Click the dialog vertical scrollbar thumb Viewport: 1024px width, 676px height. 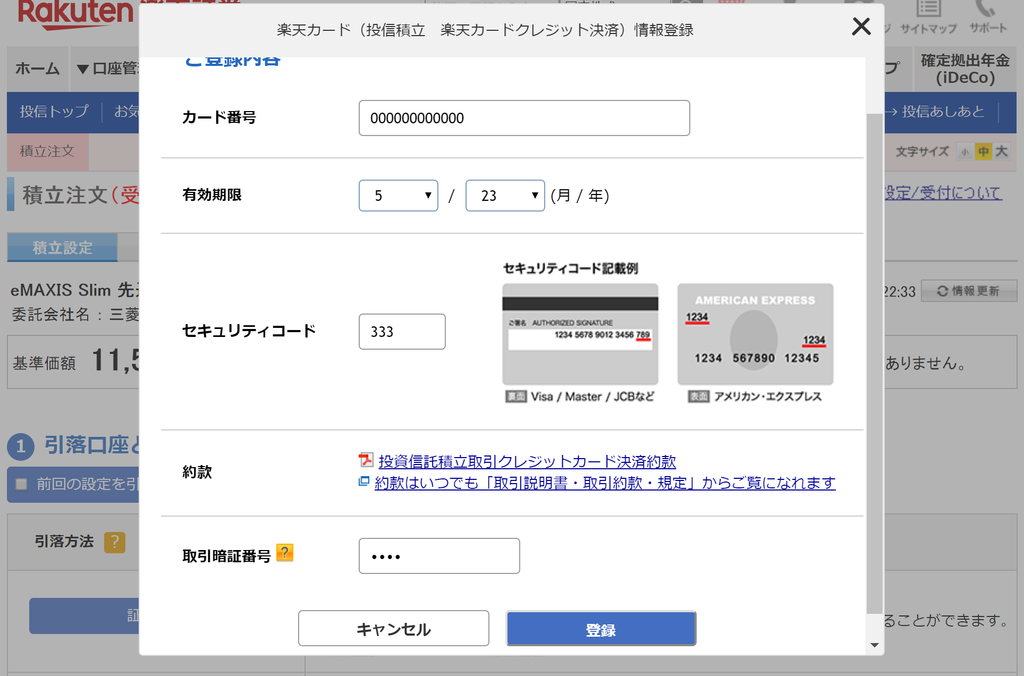click(x=874, y=362)
